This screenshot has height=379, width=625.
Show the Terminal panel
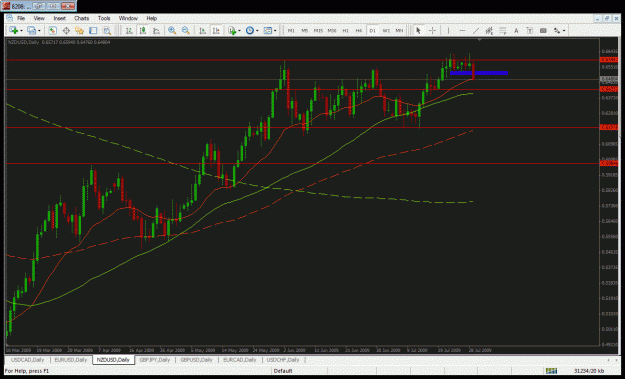click(x=93, y=31)
